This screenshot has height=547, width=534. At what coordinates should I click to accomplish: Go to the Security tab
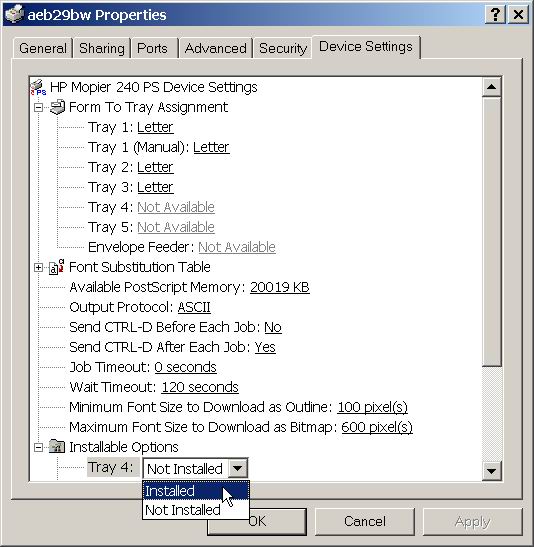283,48
